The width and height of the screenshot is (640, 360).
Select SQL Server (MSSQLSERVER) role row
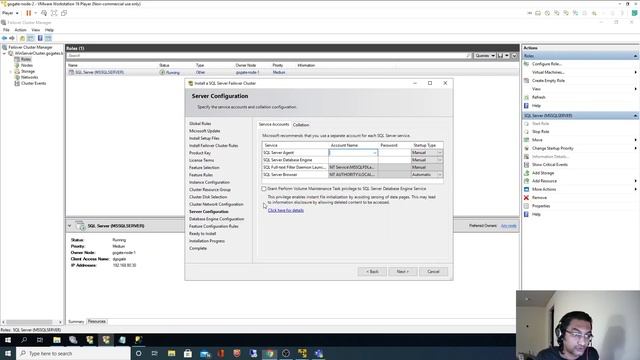coord(293,72)
